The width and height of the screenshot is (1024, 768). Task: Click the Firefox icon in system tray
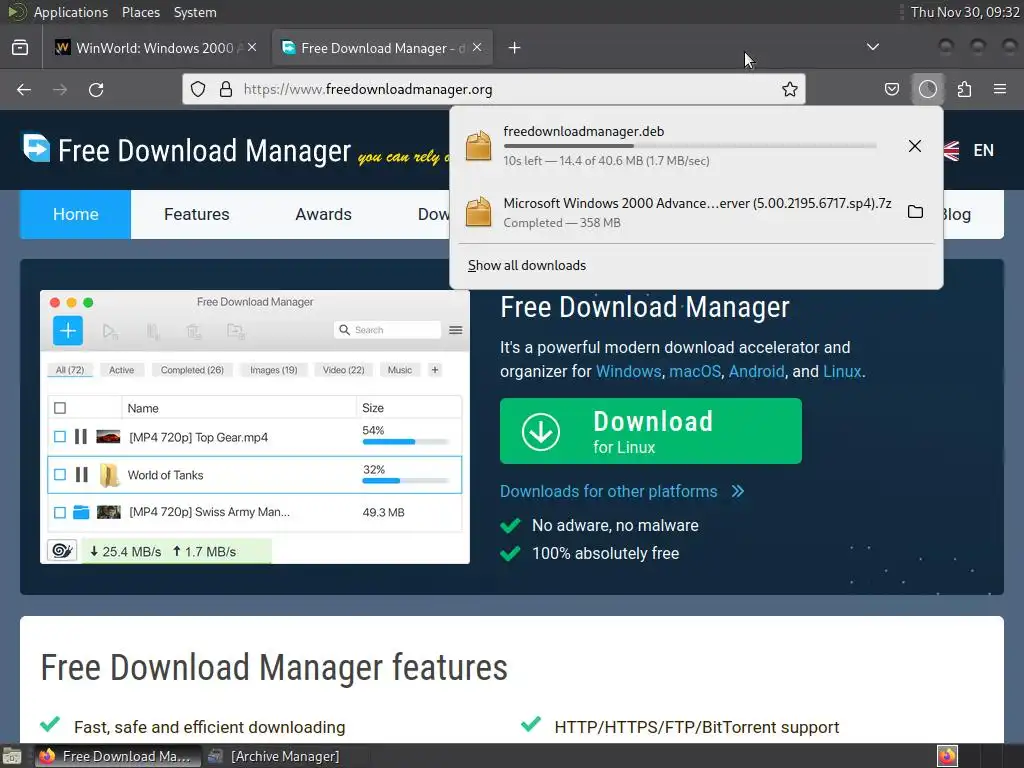tap(948, 756)
